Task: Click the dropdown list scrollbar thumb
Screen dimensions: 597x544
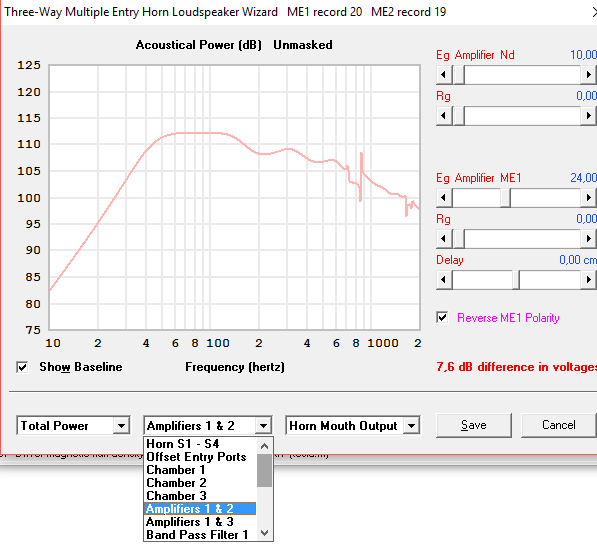Action: [x=265, y=471]
